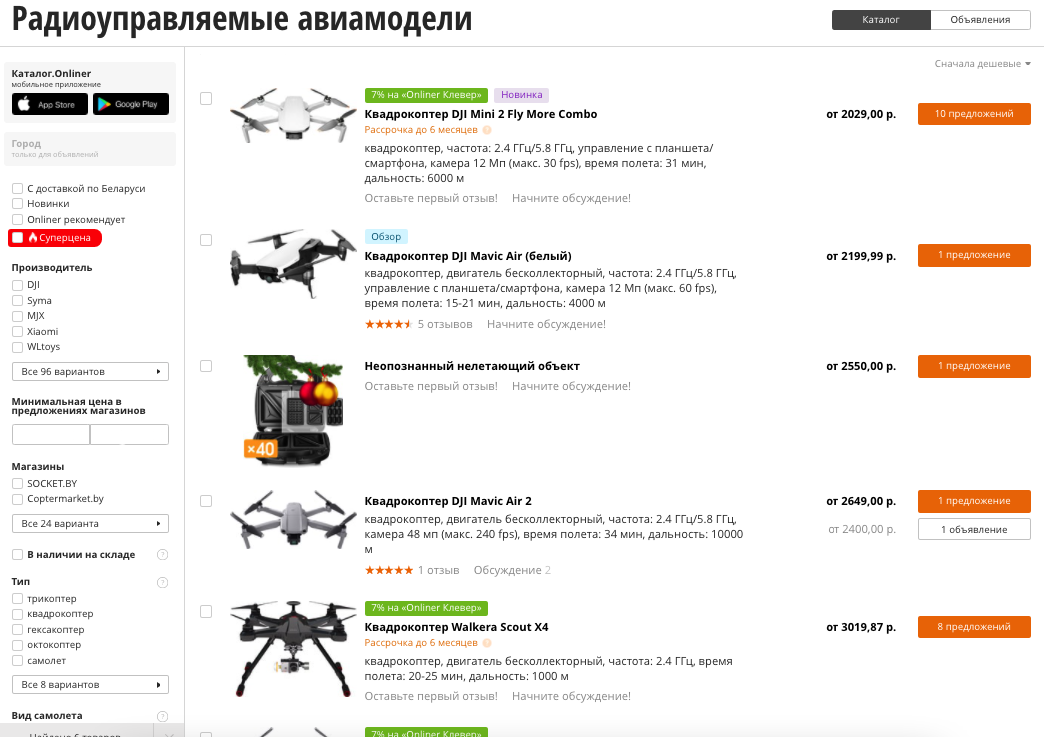Click help icon next to Тип

tap(162, 583)
